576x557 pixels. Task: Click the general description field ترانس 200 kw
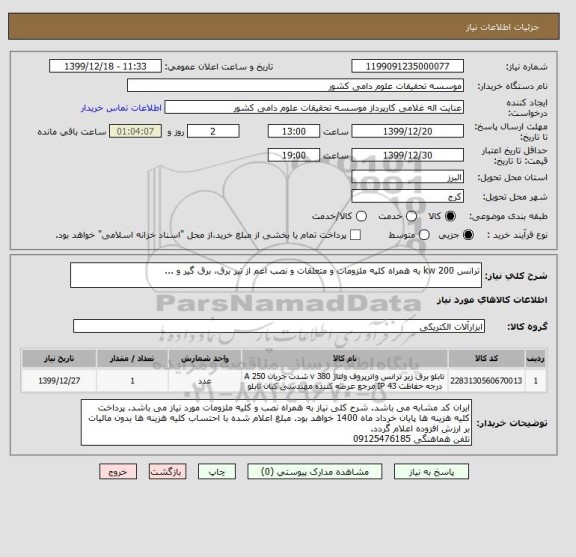pos(276,275)
